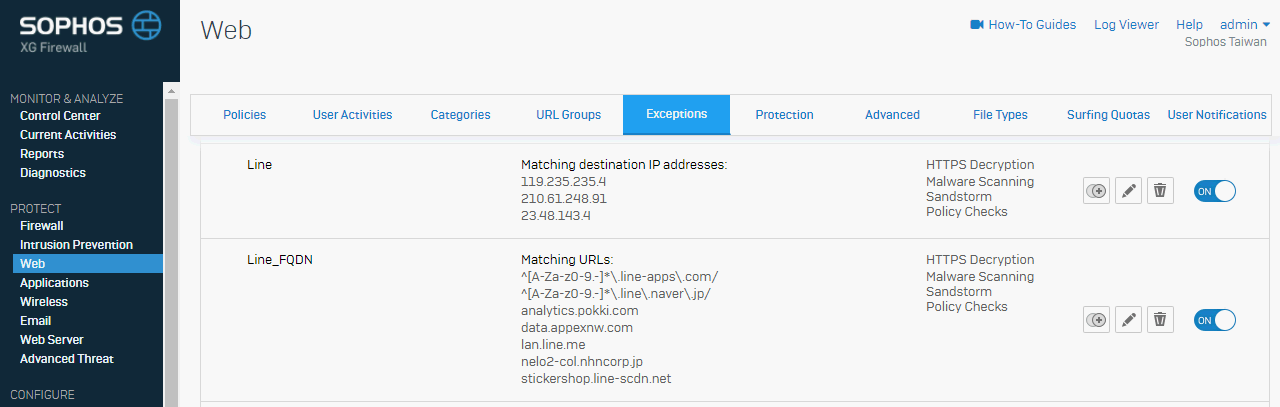Viewport: 1280px width, 407px height.
Task: Delete the Line_FQDN exception via trash icon
Action: click(1160, 319)
